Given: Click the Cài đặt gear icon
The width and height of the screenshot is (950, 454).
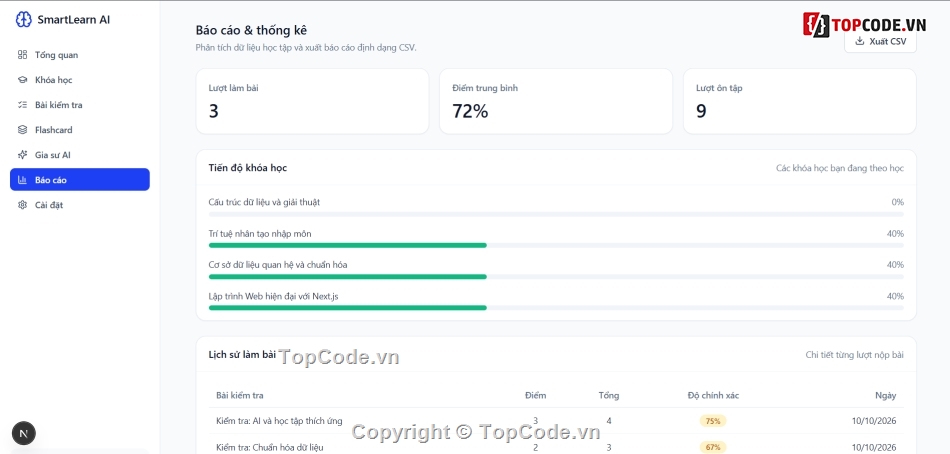Looking at the screenshot, I should tap(22, 205).
